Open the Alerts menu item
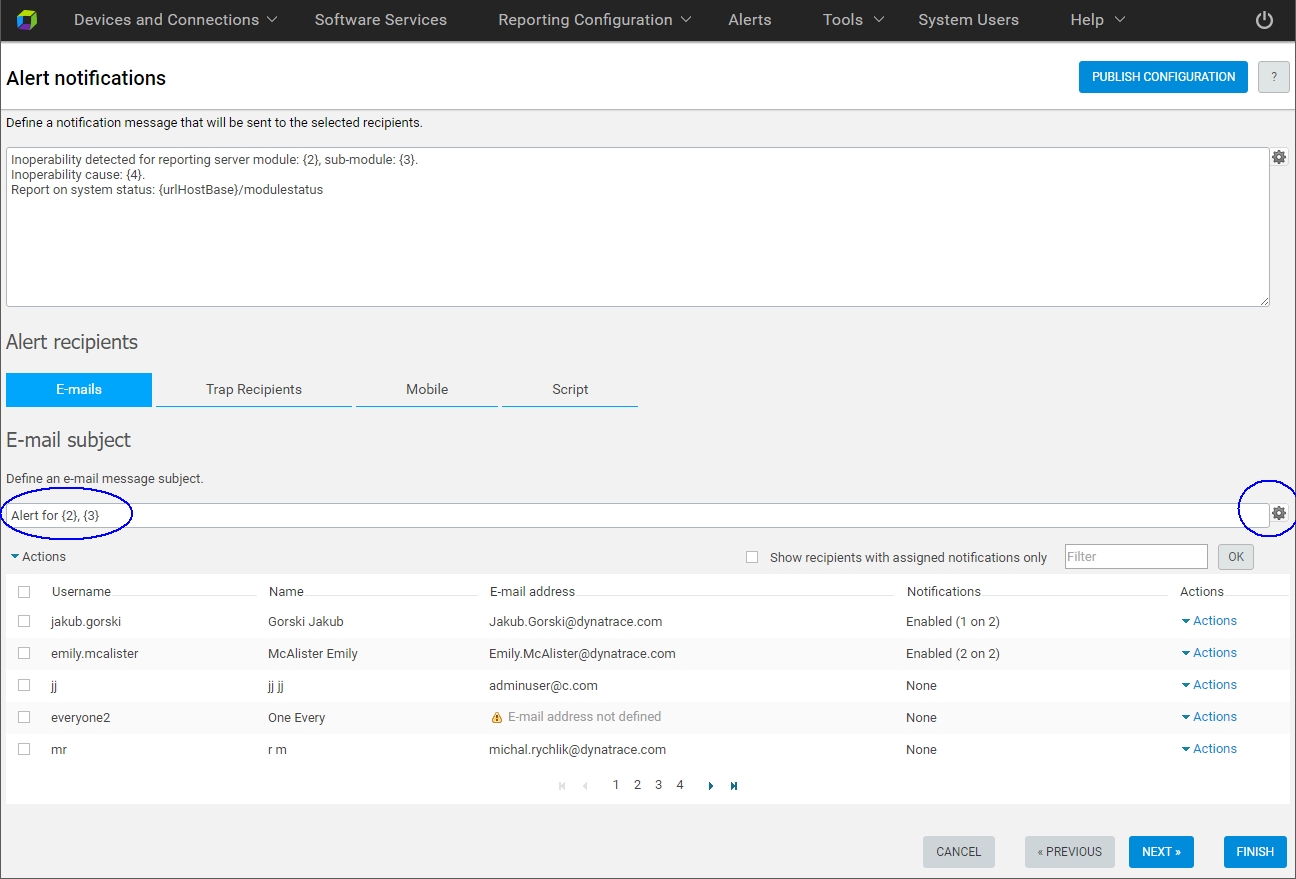 (749, 20)
